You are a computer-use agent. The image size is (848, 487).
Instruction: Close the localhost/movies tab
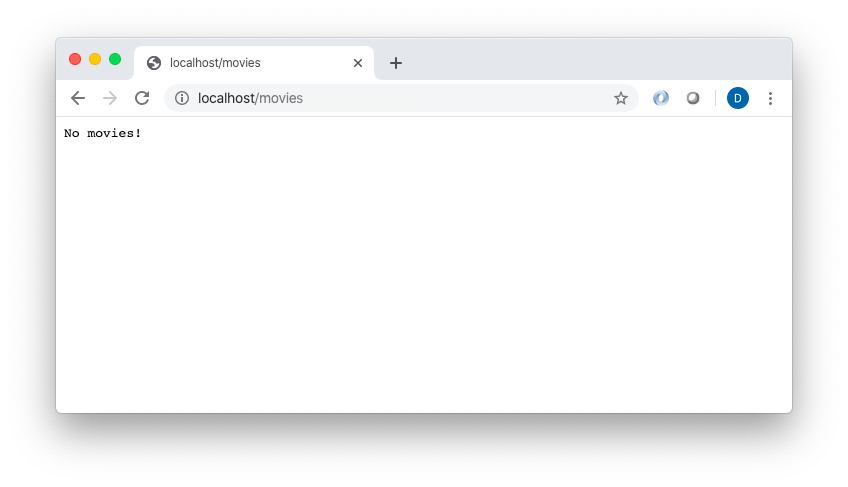pos(357,63)
